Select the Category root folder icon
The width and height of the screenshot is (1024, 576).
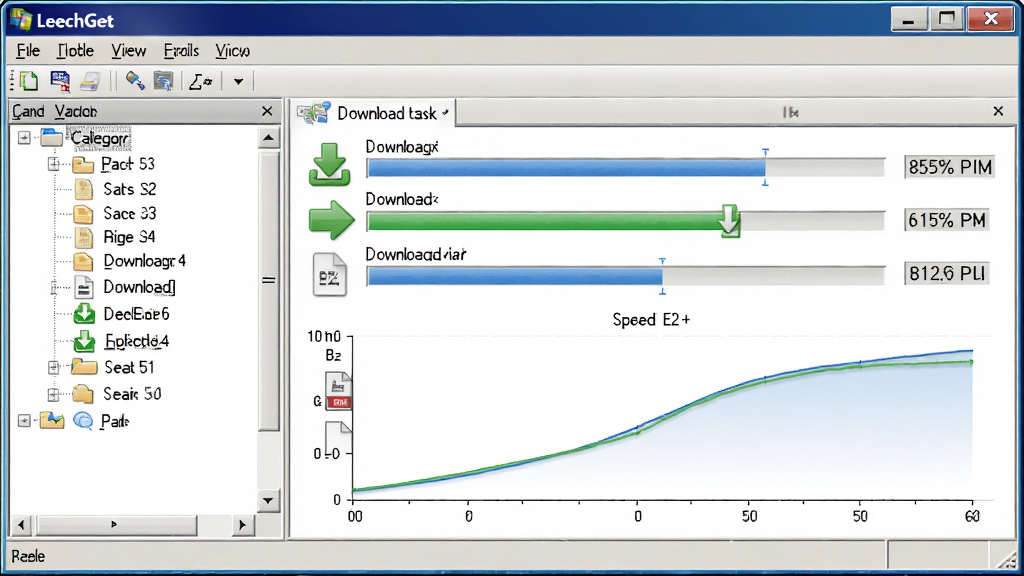[x=52, y=138]
